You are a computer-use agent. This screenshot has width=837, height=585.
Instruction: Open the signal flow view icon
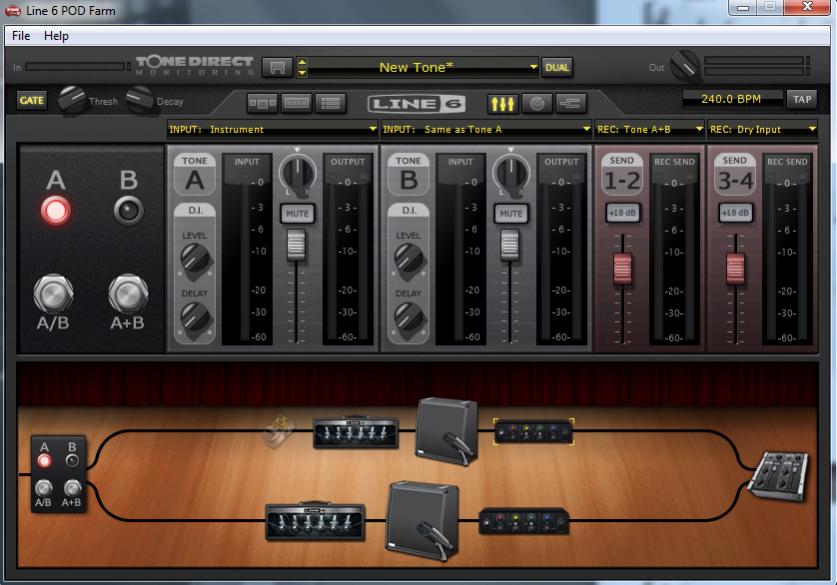571,103
